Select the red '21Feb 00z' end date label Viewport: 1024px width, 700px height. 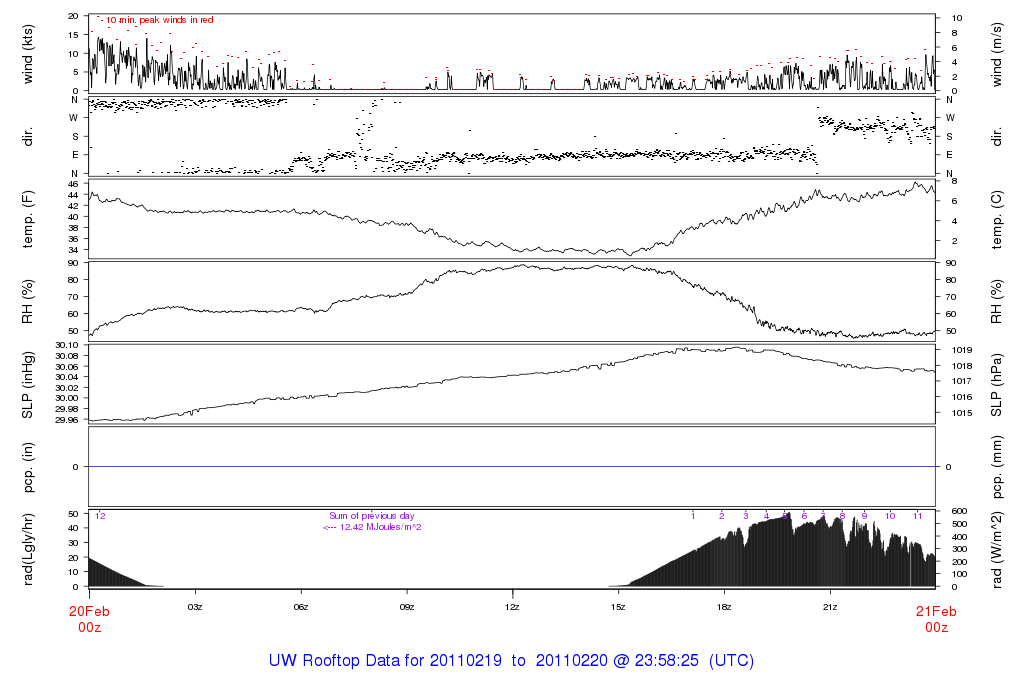pyautogui.click(x=935, y=619)
